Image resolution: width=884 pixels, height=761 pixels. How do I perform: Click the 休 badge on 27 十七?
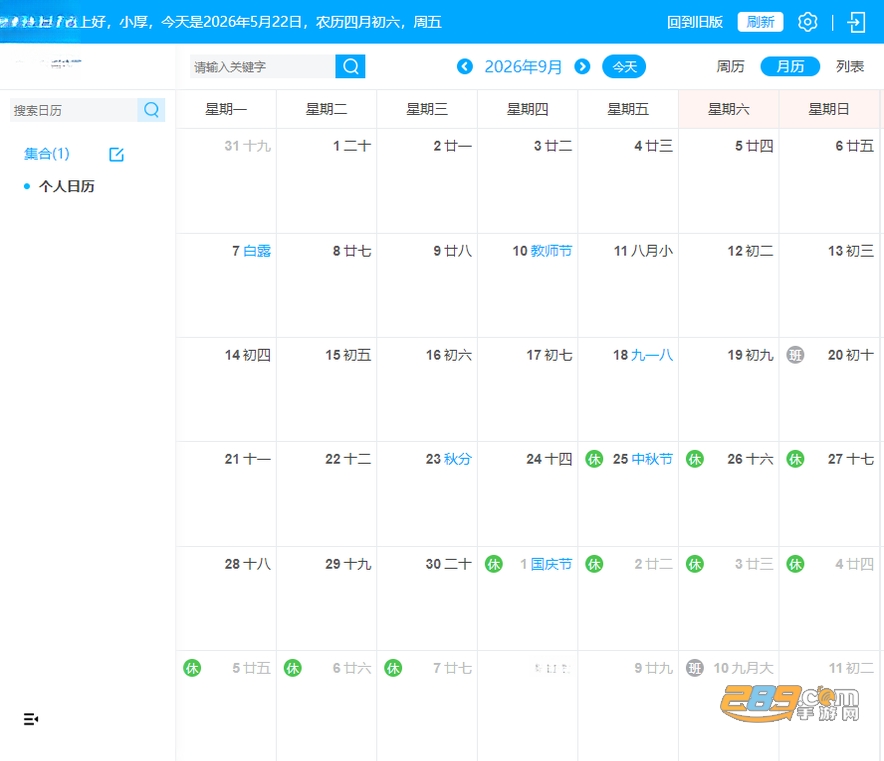pos(795,459)
